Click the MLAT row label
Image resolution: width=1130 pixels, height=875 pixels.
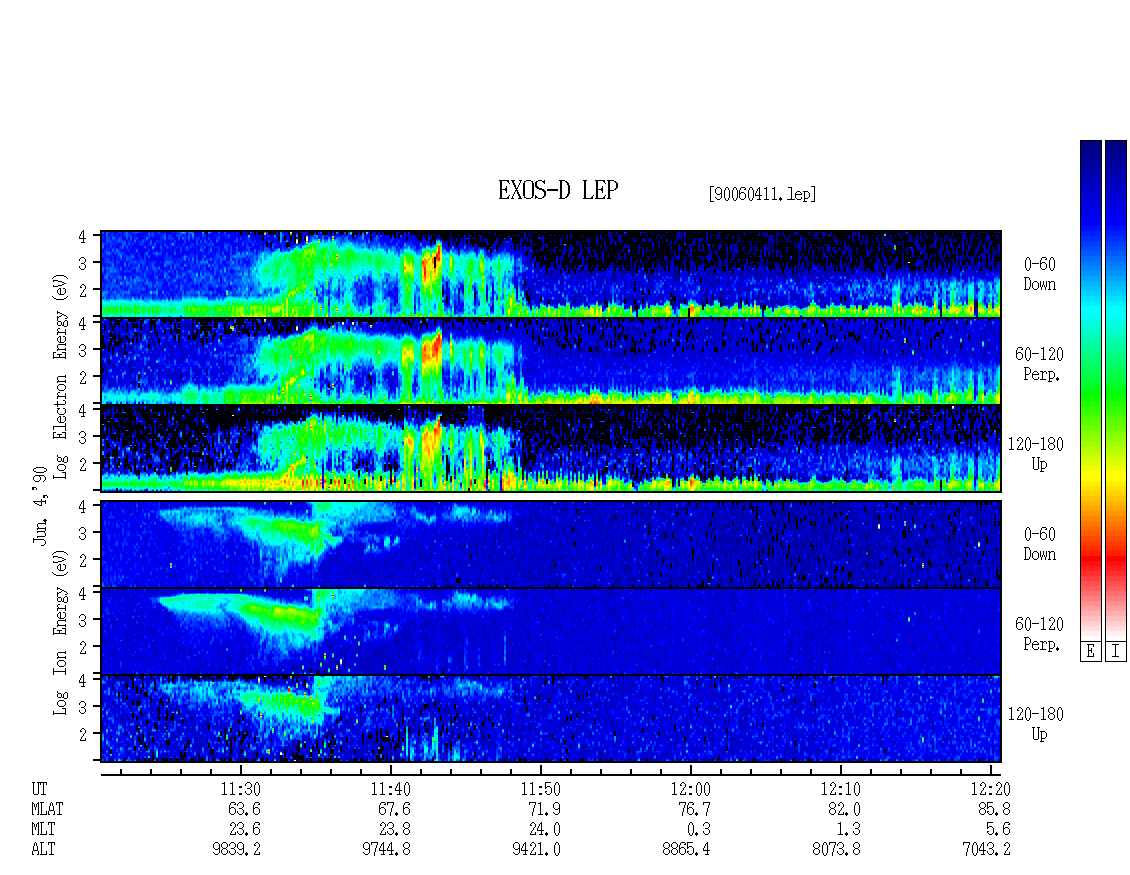point(47,809)
